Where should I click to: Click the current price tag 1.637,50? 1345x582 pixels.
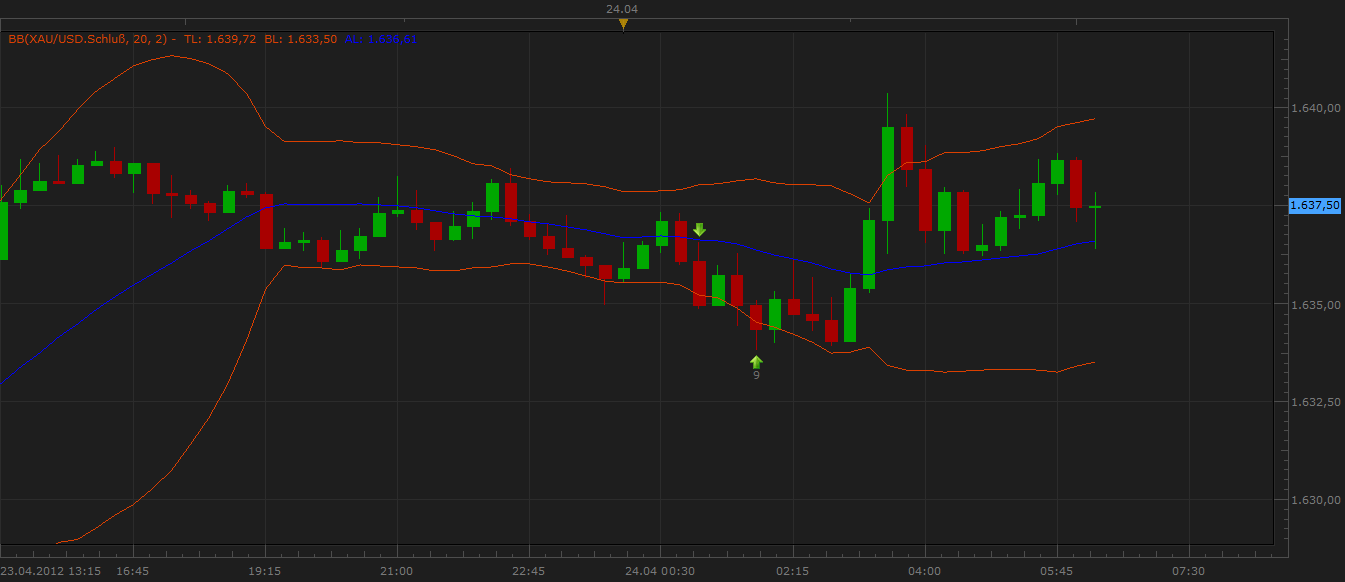click(1315, 205)
